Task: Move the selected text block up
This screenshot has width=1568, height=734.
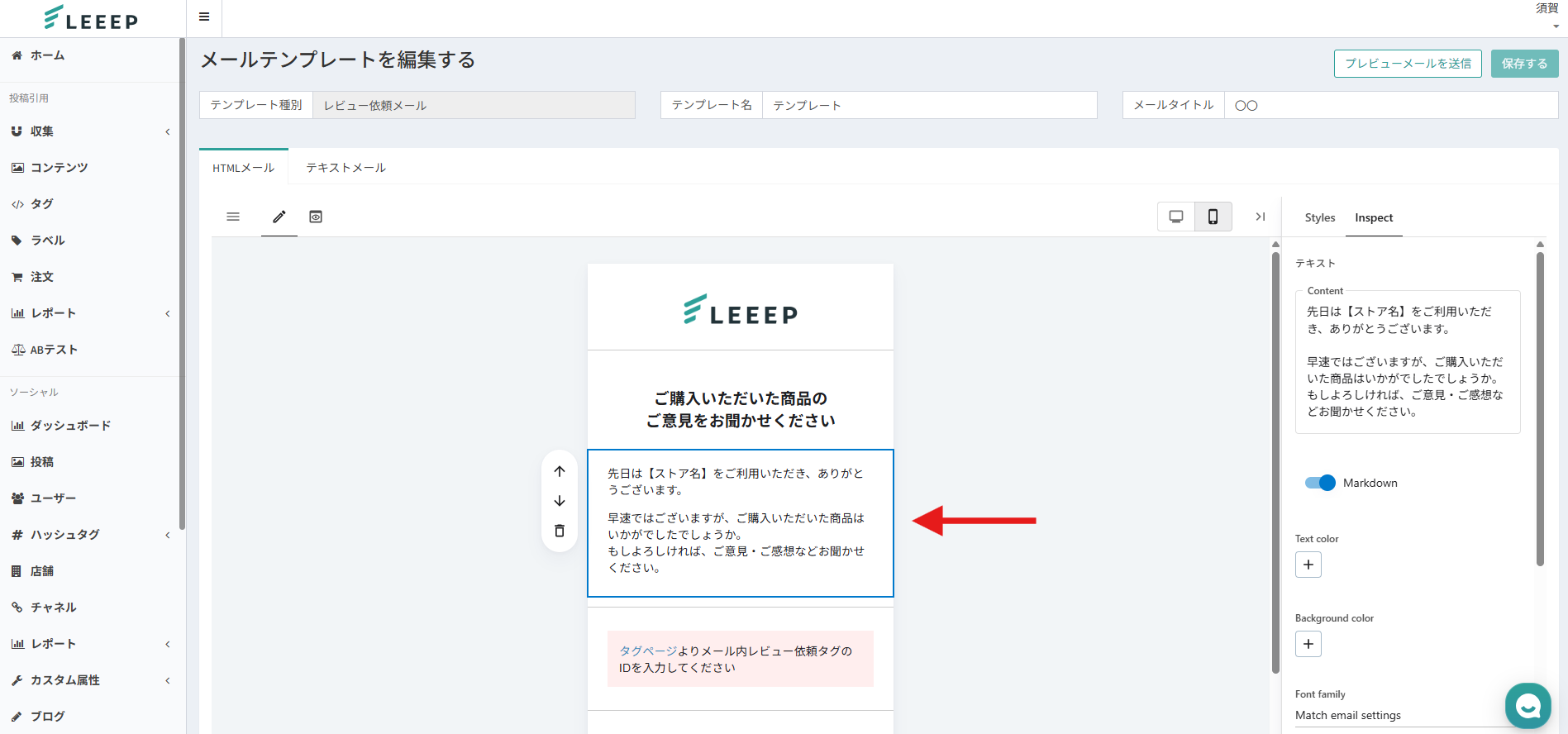Action: pyautogui.click(x=560, y=471)
